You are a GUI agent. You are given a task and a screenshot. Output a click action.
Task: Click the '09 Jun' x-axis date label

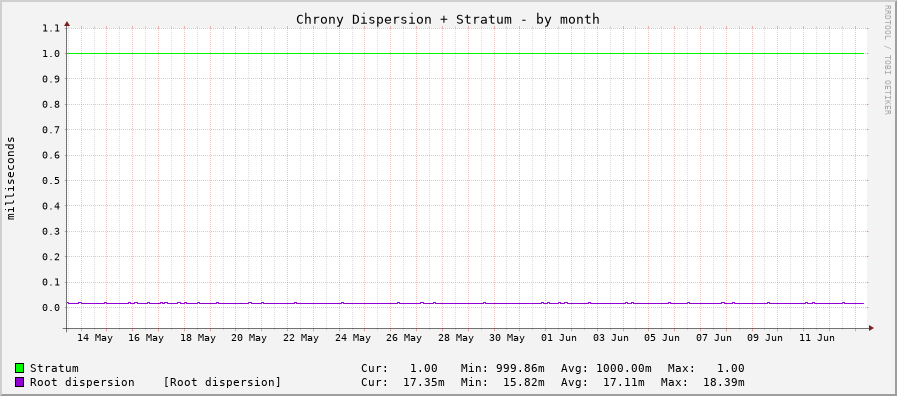point(765,338)
